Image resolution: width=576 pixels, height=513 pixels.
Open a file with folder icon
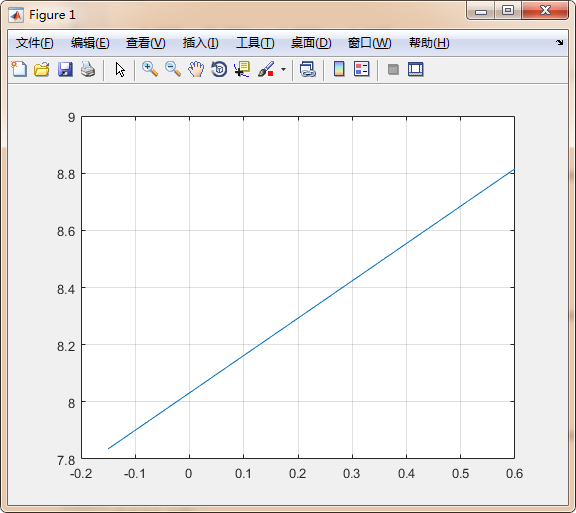click(42, 69)
